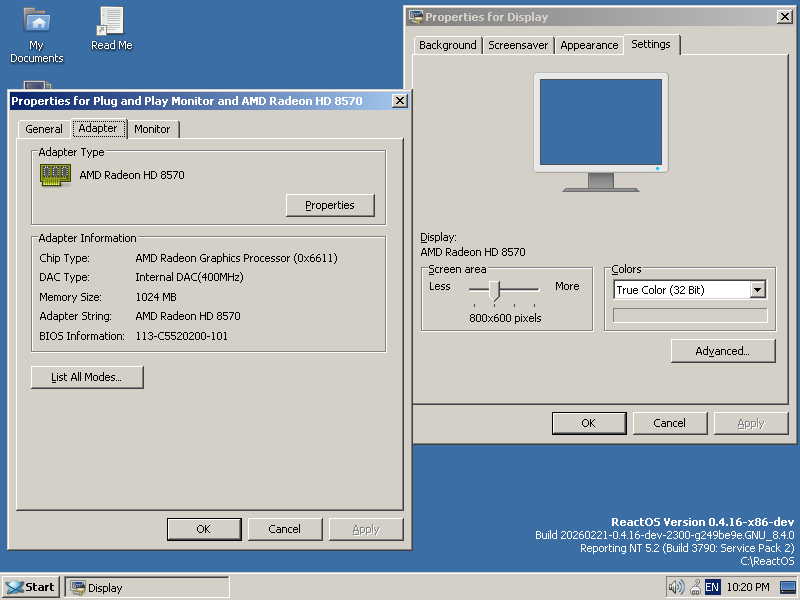Click Display name 'AMD Radeon HD 8570' in Settings
The image size is (800, 600).
click(472, 252)
